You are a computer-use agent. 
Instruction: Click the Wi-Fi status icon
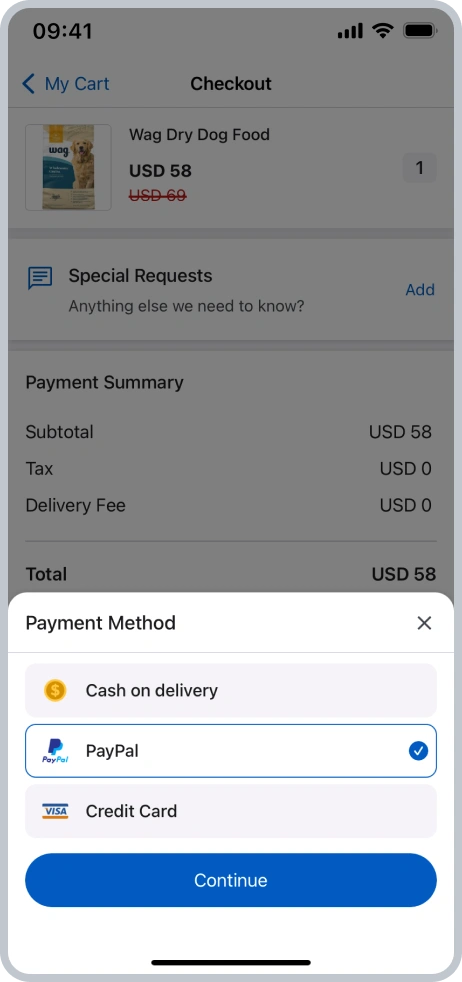pos(382,30)
